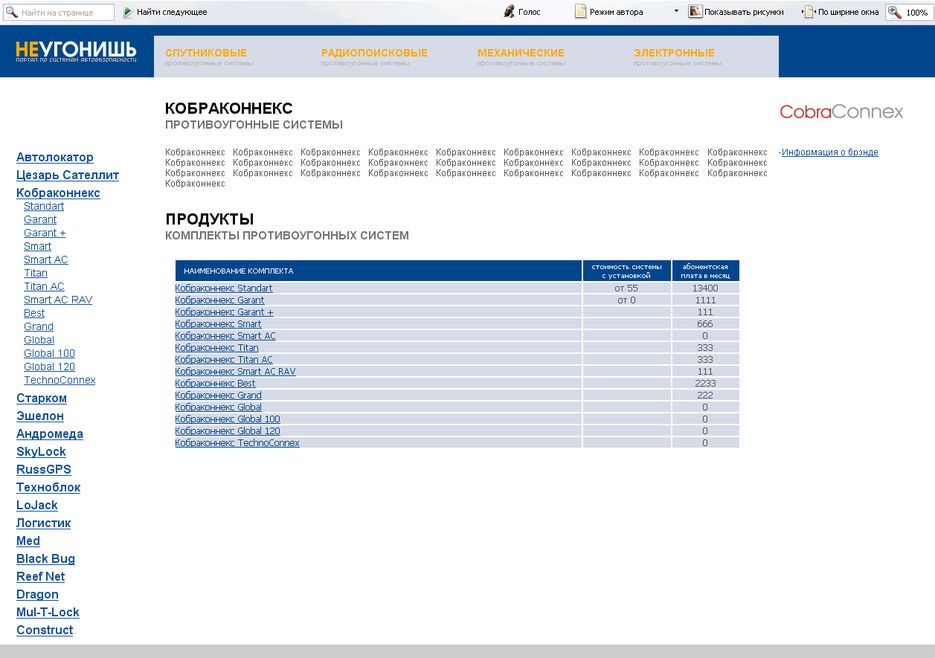Click the magnifier icon in find field
The width and height of the screenshot is (935, 658).
[11, 12]
